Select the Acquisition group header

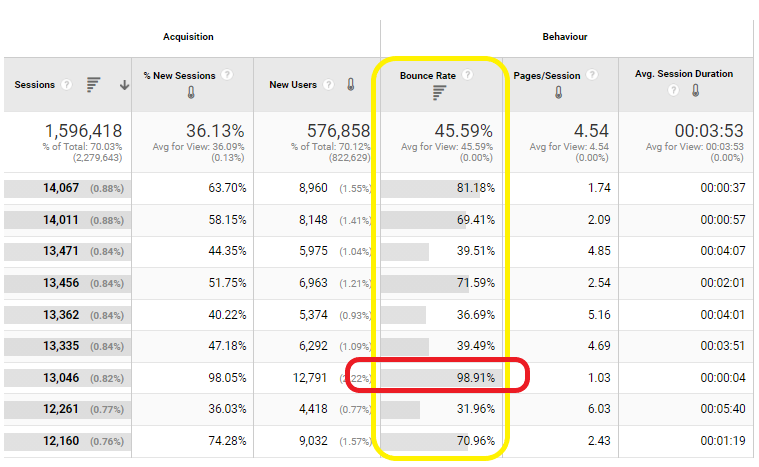[x=188, y=37]
